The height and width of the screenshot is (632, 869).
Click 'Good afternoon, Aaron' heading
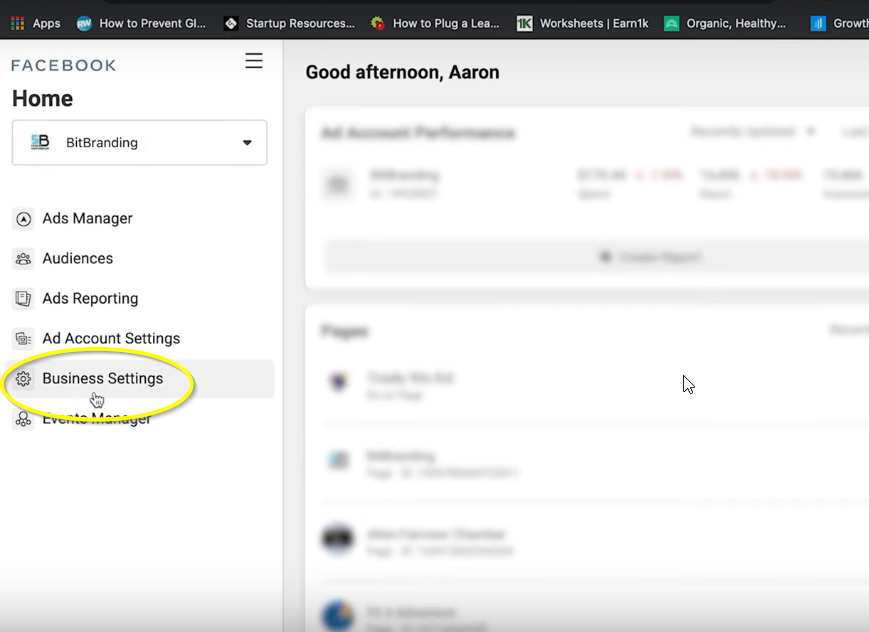point(402,72)
